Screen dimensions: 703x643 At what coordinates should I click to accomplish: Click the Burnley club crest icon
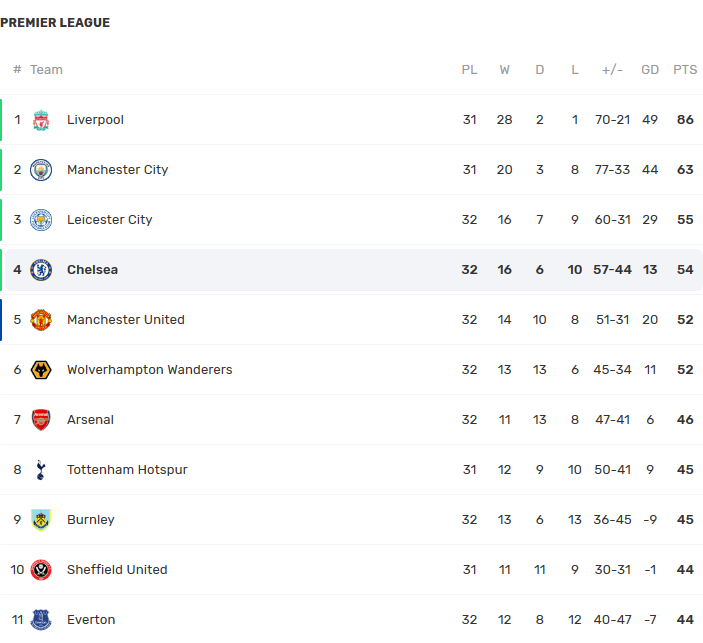coord(41,520)
